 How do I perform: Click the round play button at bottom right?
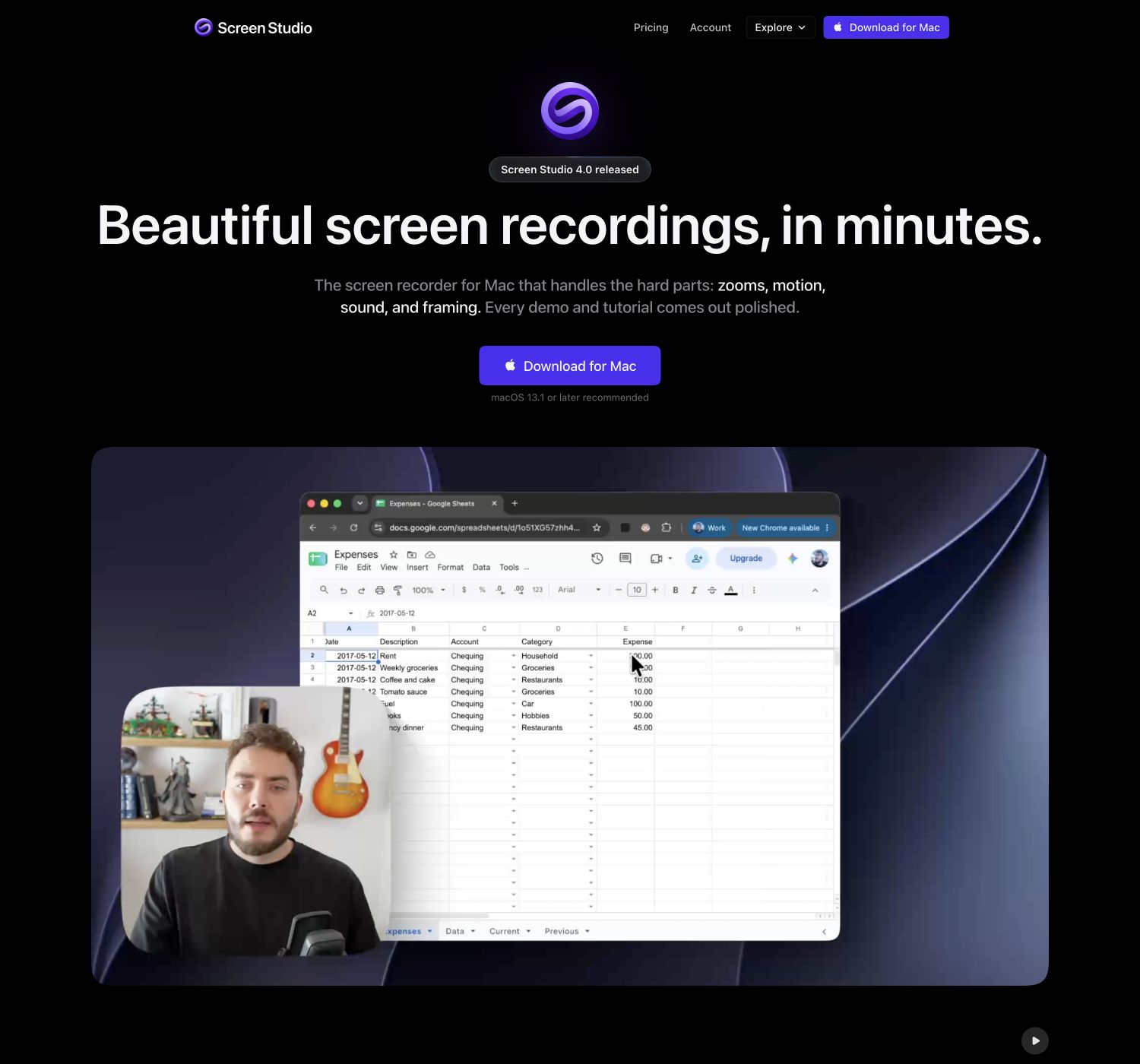1035,1040
